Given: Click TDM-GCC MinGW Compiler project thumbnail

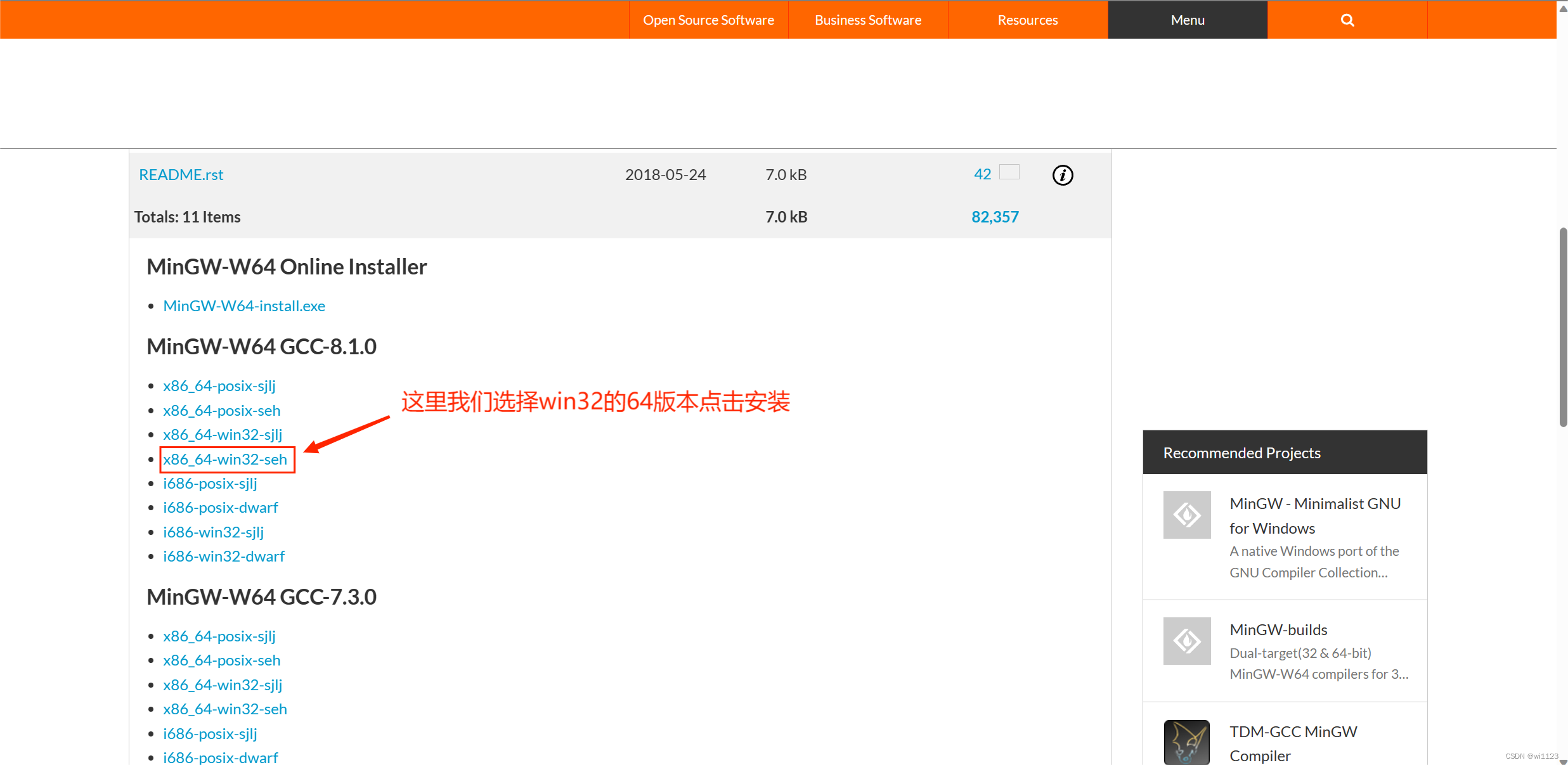Looking at the screenshot, I should click(1187, 742).
